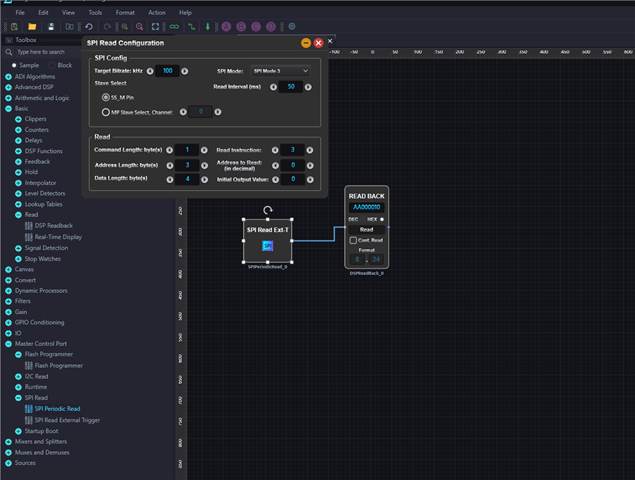Open a project with the yellow folder icon
The width and height of the screenshot is (635, 480).
32,27
